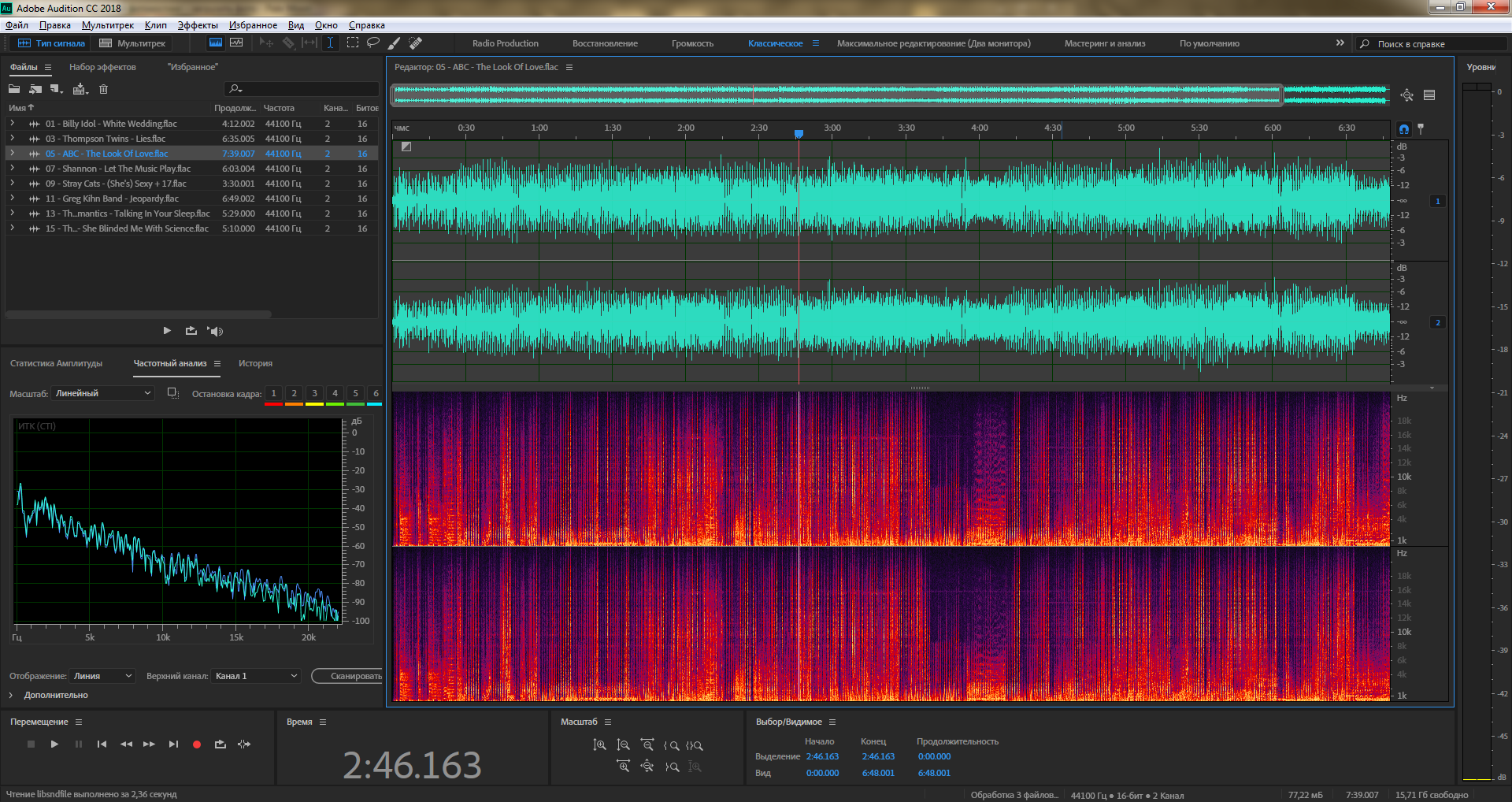Delete selected file with trash icon
The width and height of the screenshot is (1512, 802).
(x=103, y=89)
